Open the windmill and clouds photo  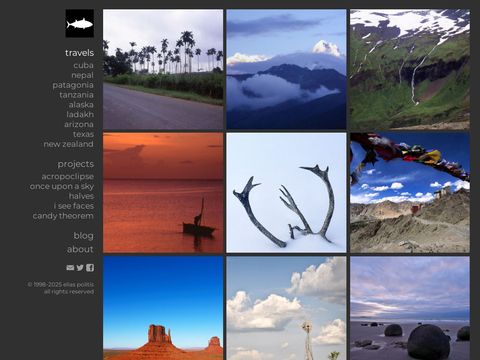point(286,308)
